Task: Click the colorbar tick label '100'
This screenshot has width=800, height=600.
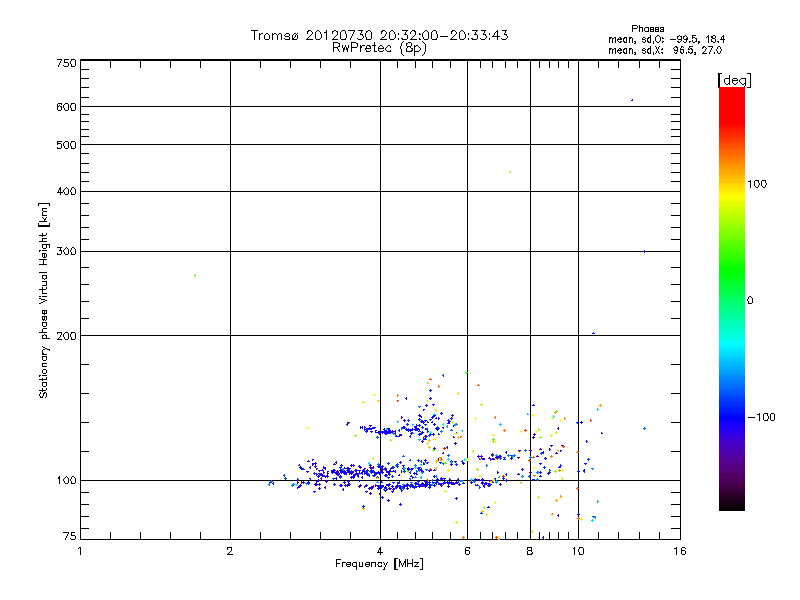Action: click(757, 184)
